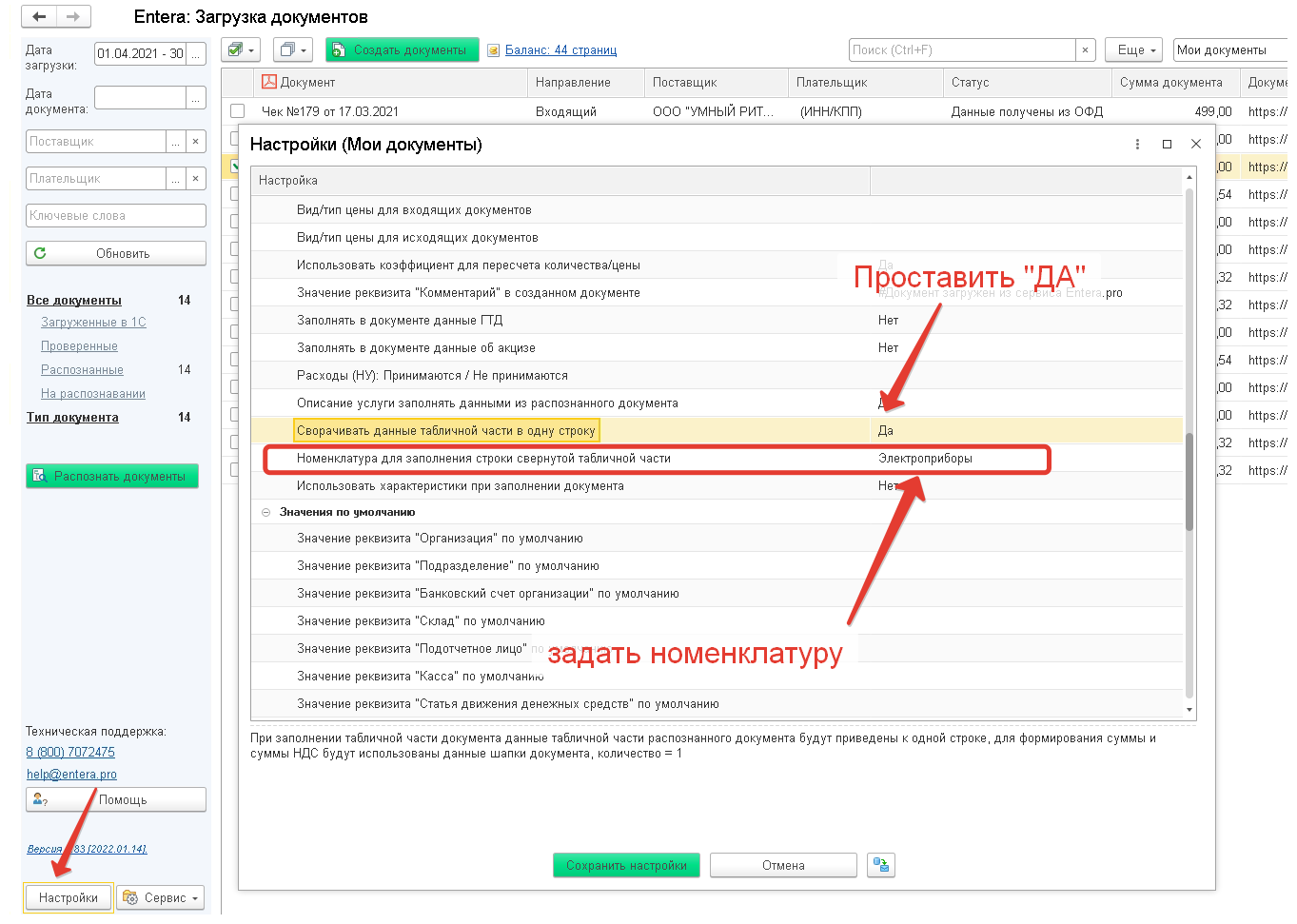This screenshot has width=1297, height=924.
Task: Open the copy documents dropdown icon
Action: coord(292,49)
